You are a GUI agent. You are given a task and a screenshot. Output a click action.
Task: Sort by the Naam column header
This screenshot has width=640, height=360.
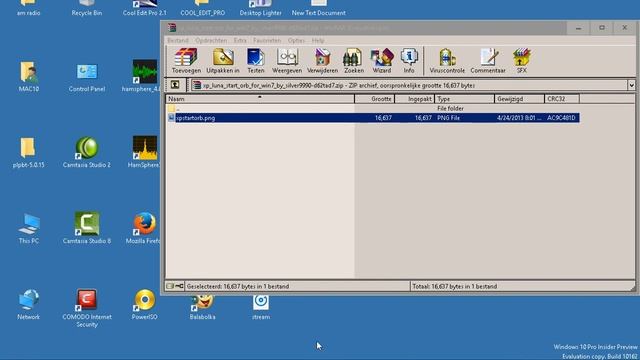260,99
